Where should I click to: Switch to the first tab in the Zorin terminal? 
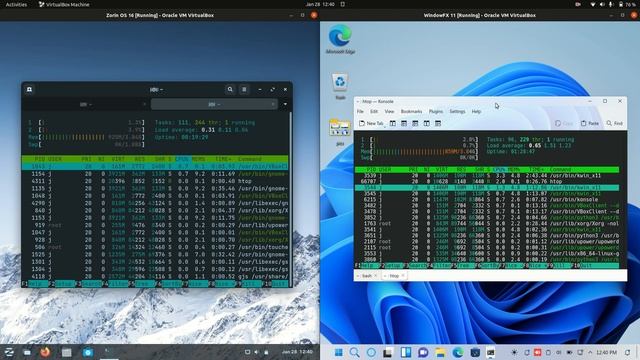point(86,104)
